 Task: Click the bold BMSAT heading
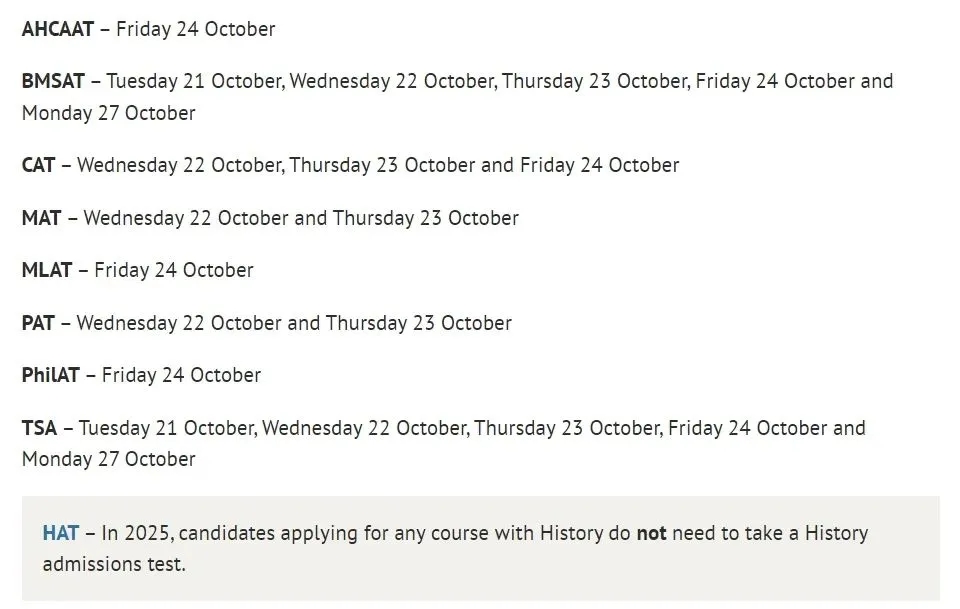coord(54,81)
